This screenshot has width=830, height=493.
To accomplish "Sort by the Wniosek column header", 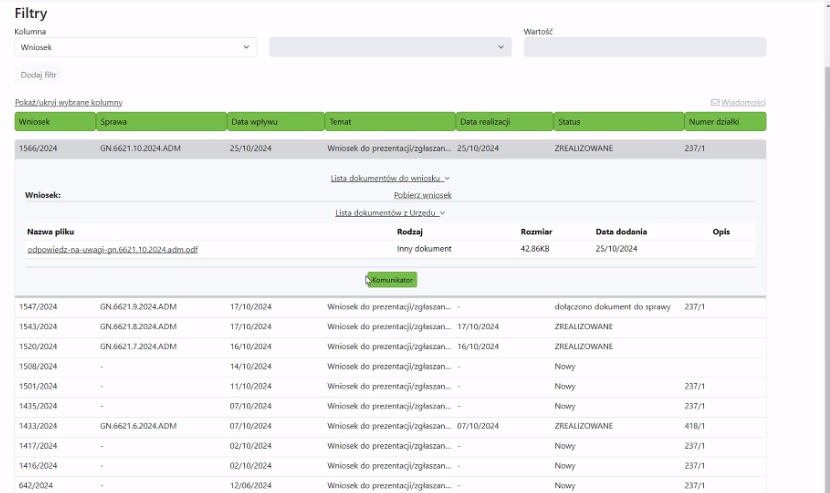I will pos(55,122).
